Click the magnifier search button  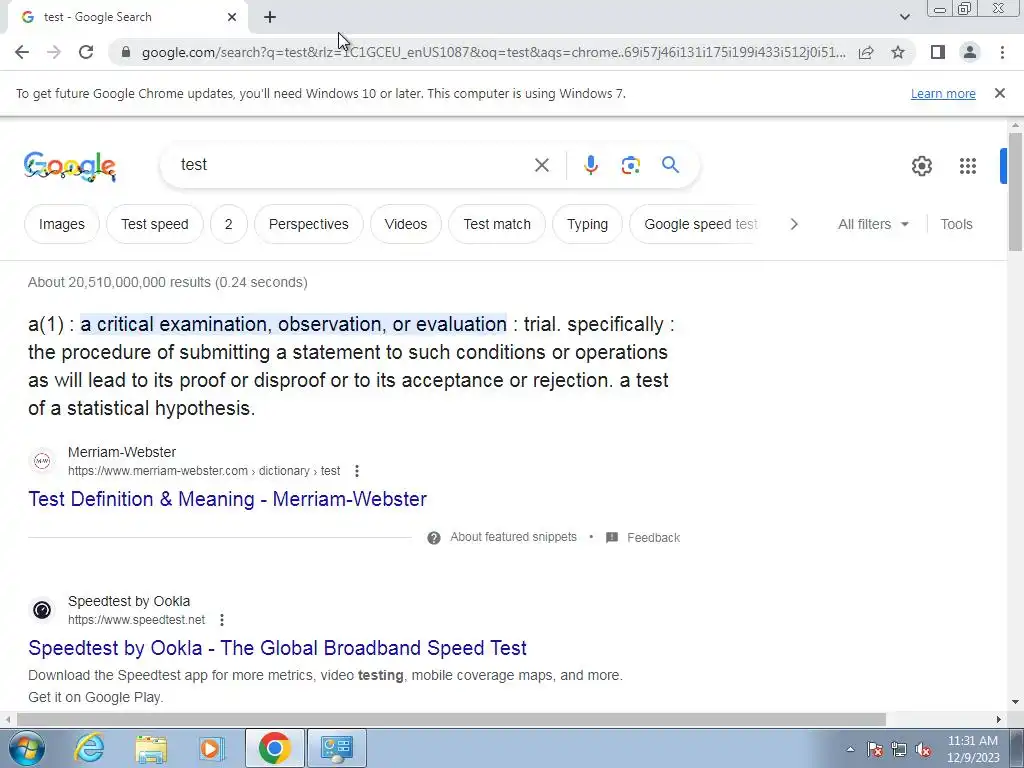click(x=670, y=165)
